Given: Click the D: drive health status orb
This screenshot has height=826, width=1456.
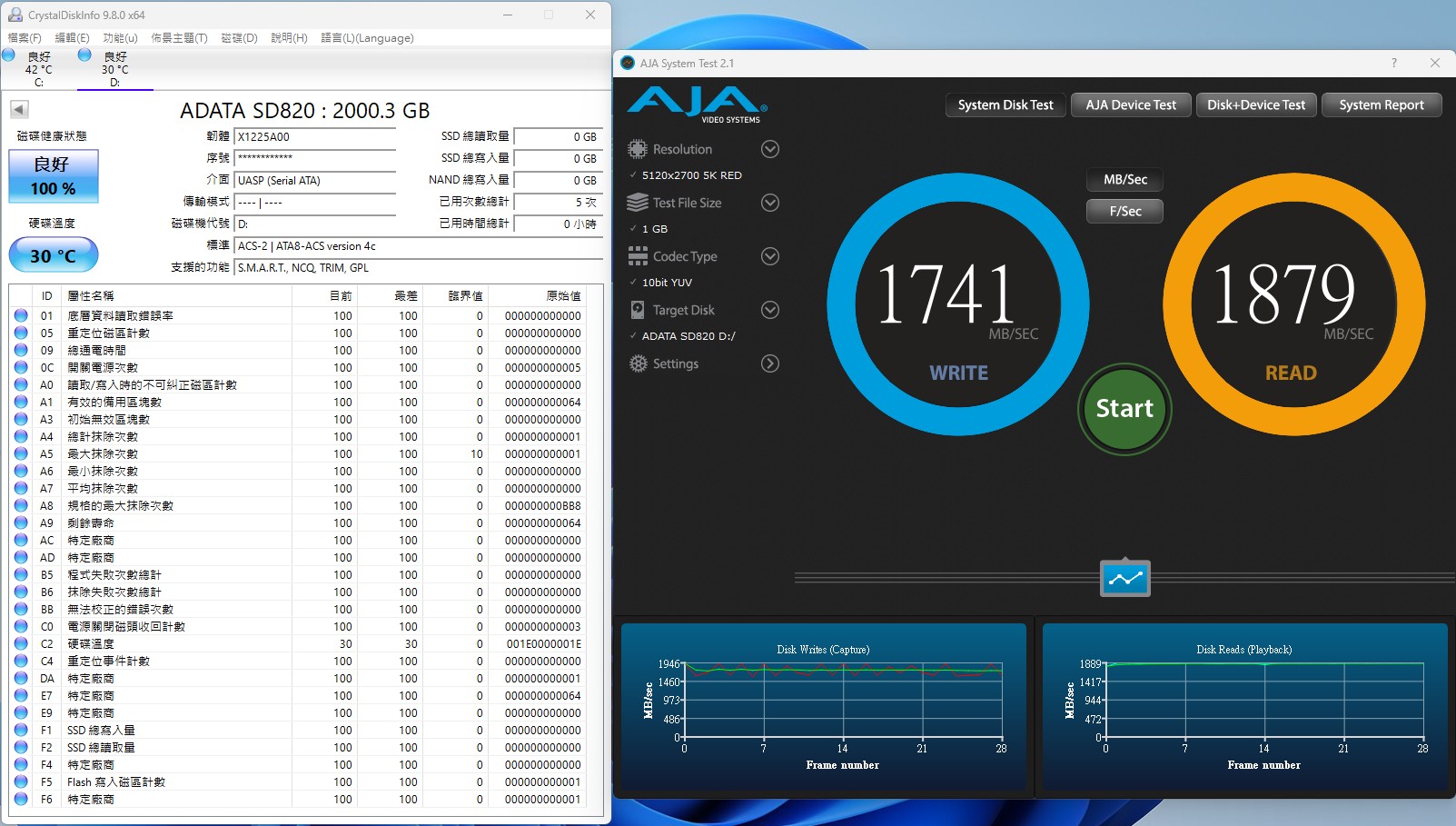Looking at the screenshot, I should point(84,55).
